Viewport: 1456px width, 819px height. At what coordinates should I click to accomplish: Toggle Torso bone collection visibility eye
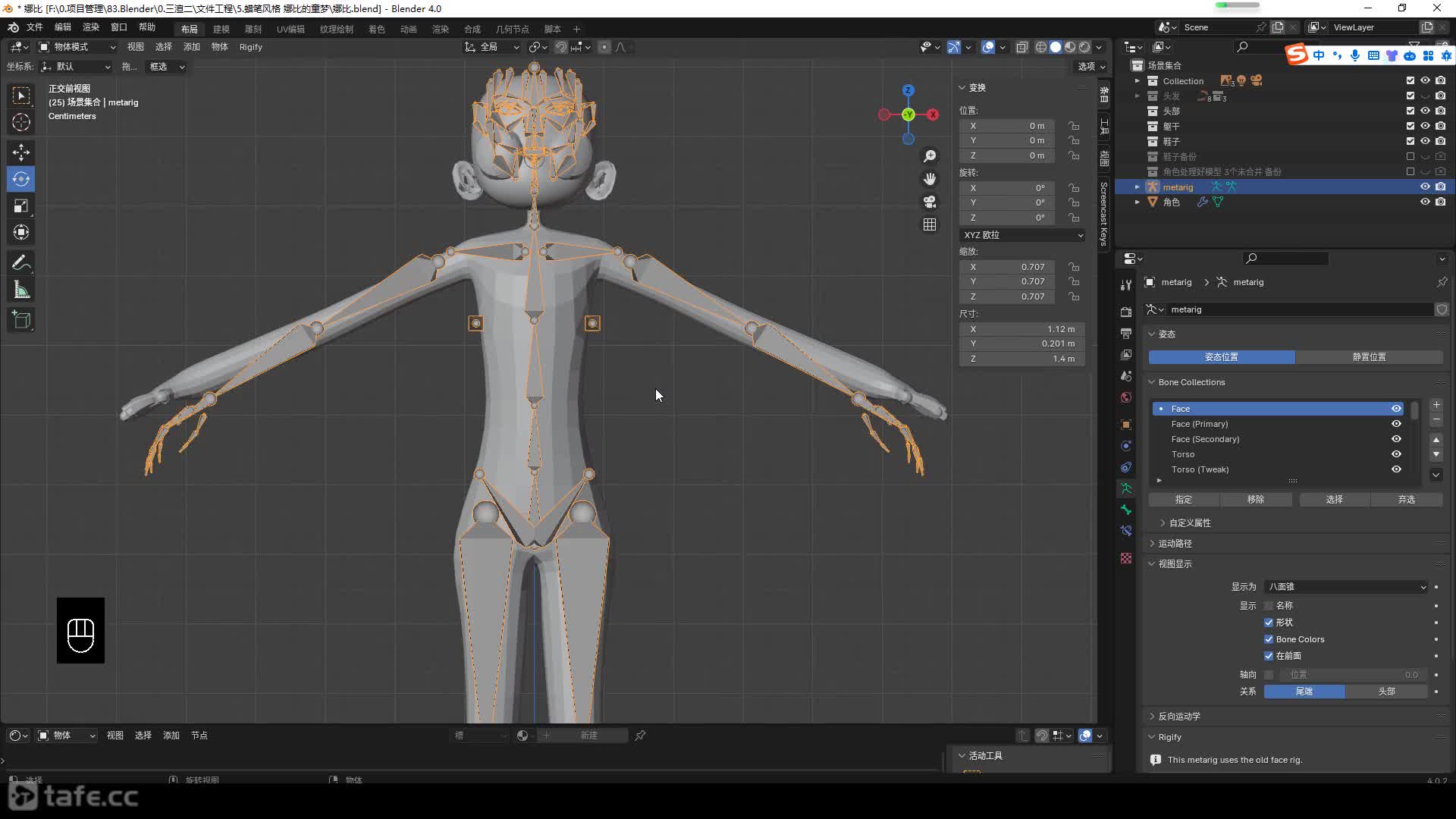pyautogui.click(x=1396, y=454)
